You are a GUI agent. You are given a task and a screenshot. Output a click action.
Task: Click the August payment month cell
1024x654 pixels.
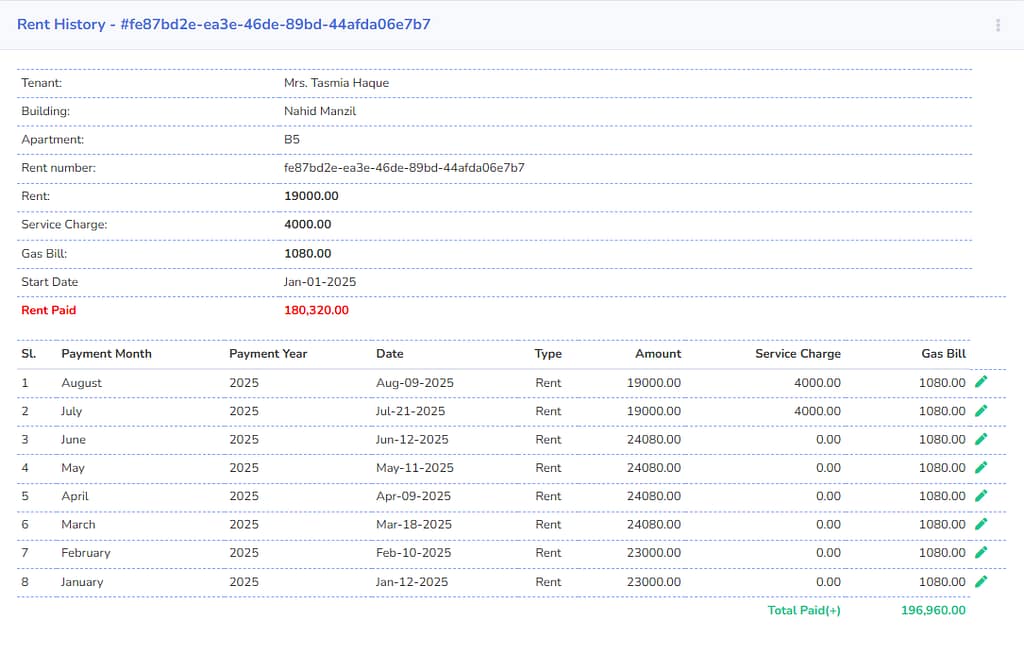pyautogui.click(x=82, y=383)
